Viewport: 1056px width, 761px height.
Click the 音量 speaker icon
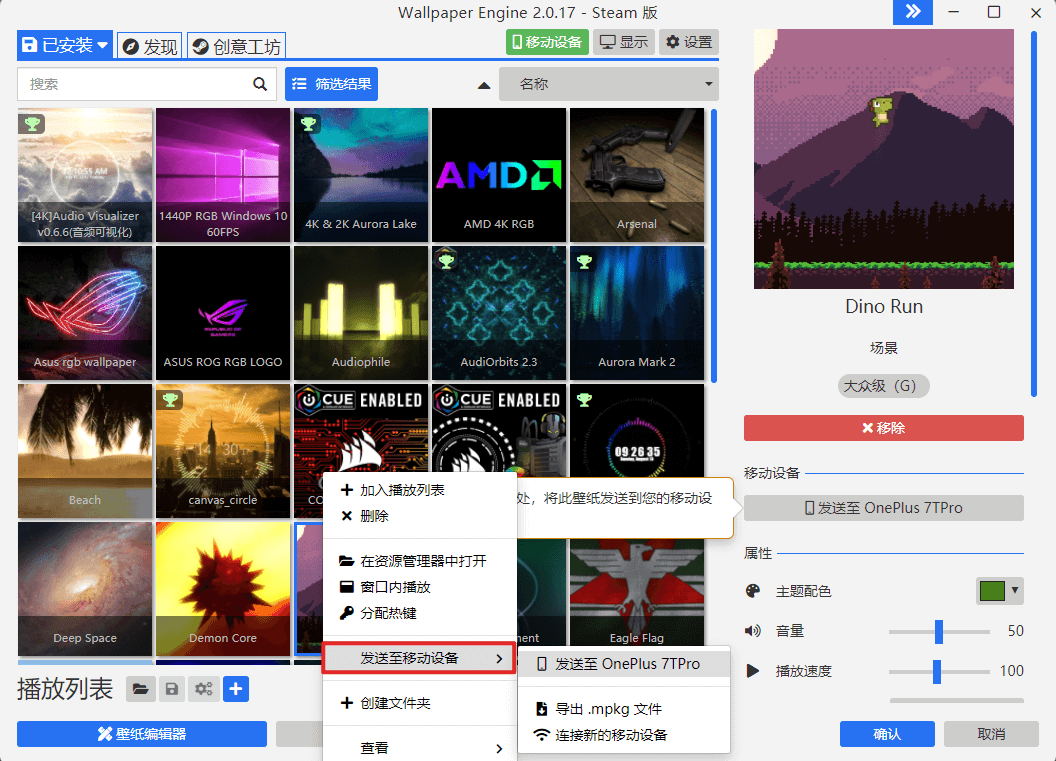(753, 631)
